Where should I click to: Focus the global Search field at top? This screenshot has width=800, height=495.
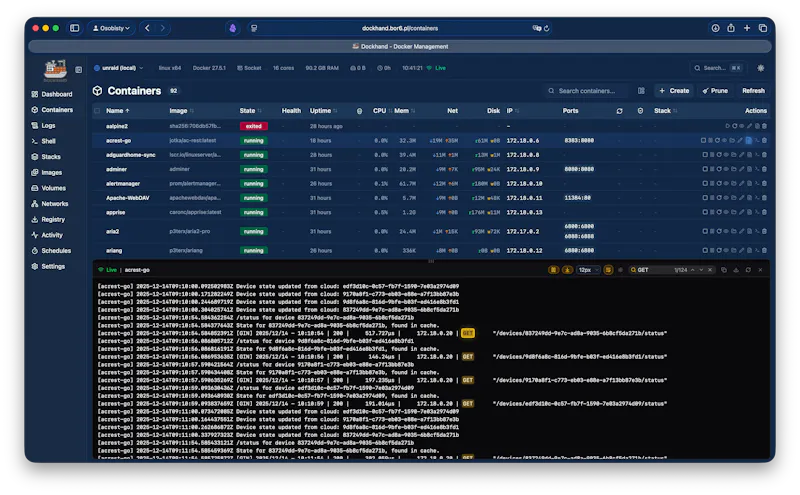coord(717,68)
